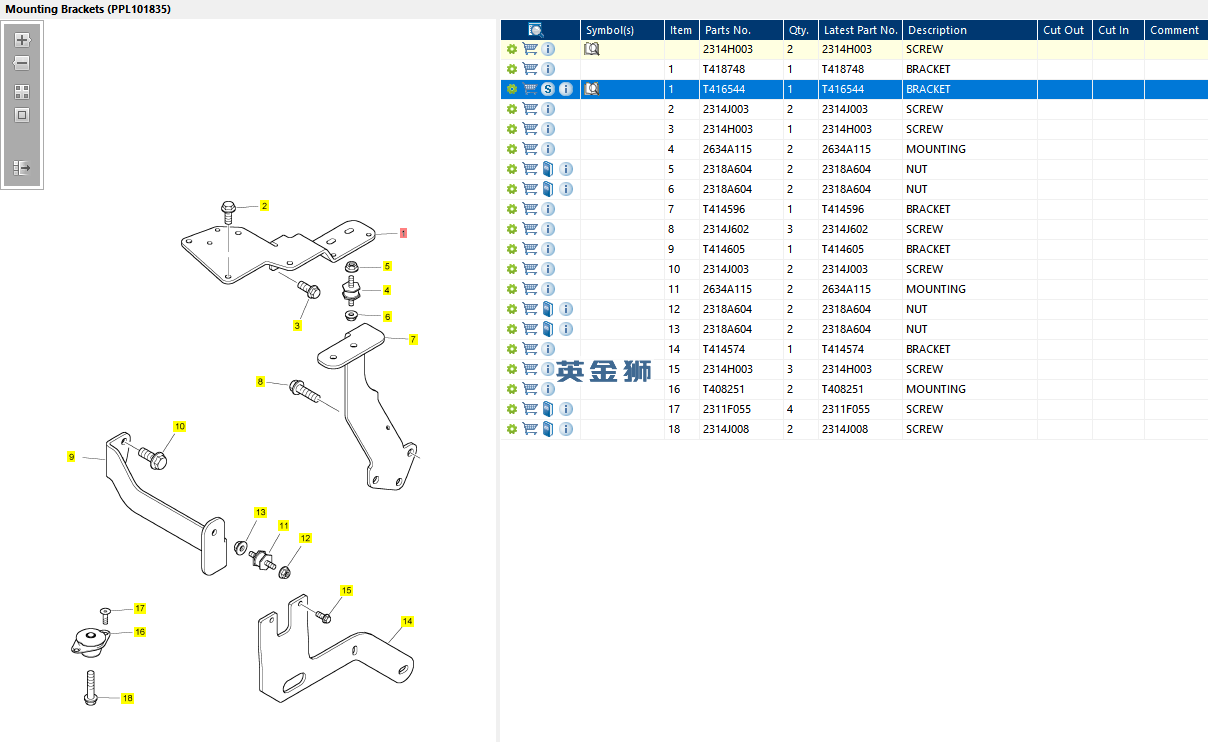This screenshot has height=742, width=1208.
Task: Open book symbol for T416544 row
Action: [592, 89]
